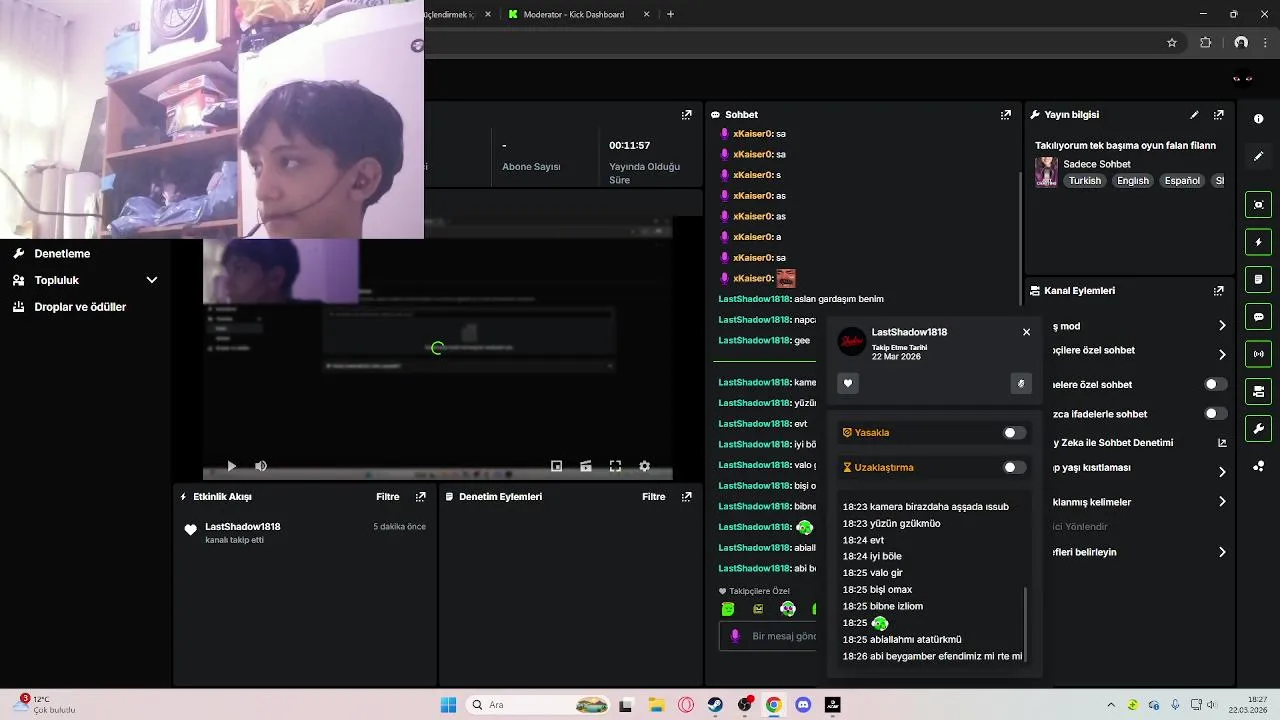
Task: Pop out the Yayın bilgisi panel
Action: coord(1218,115)
